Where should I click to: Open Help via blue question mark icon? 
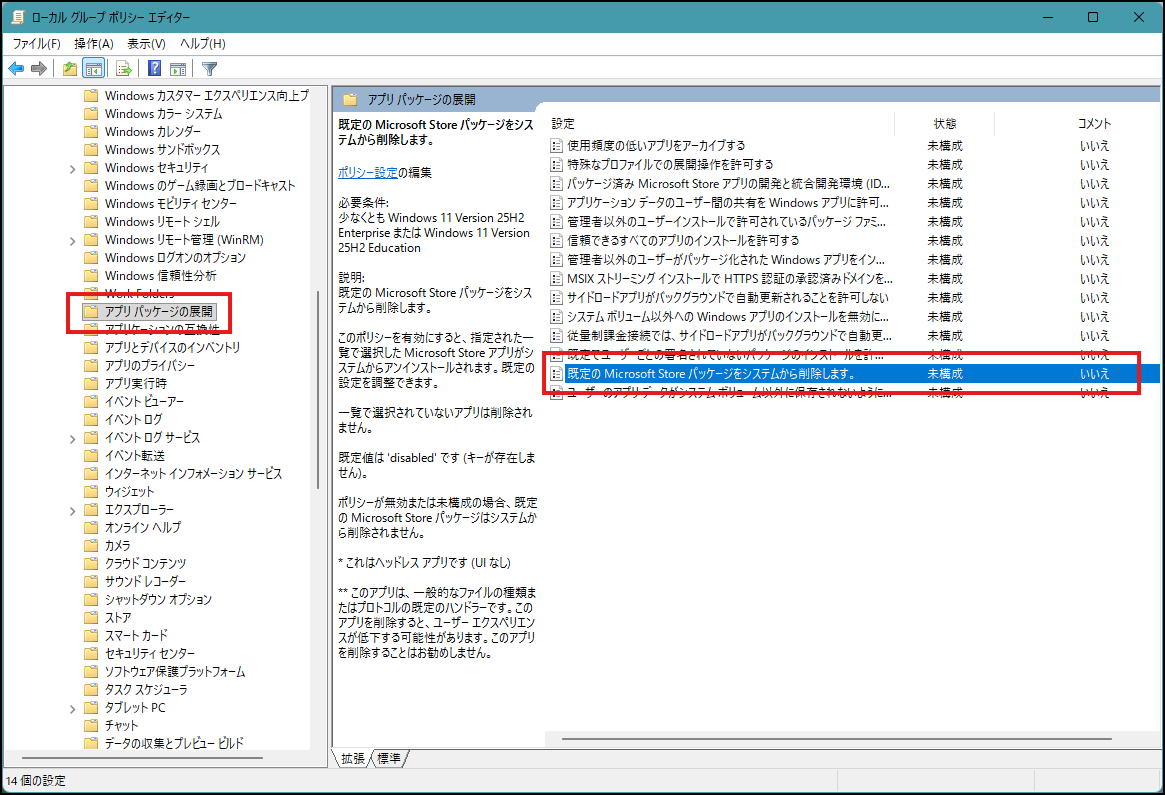tap(154, 69)
